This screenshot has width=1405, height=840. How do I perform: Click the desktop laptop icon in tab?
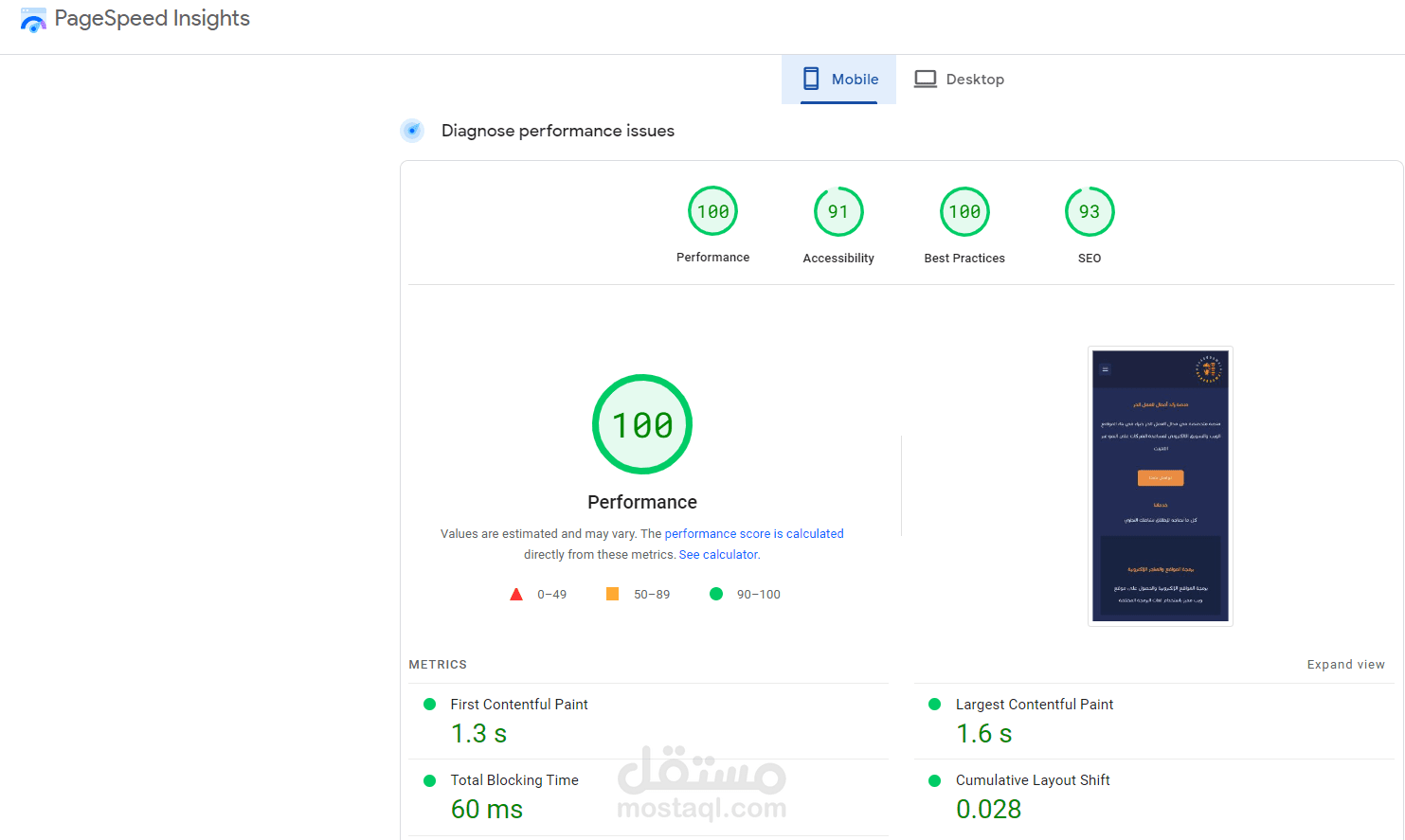tap(926, 80)
